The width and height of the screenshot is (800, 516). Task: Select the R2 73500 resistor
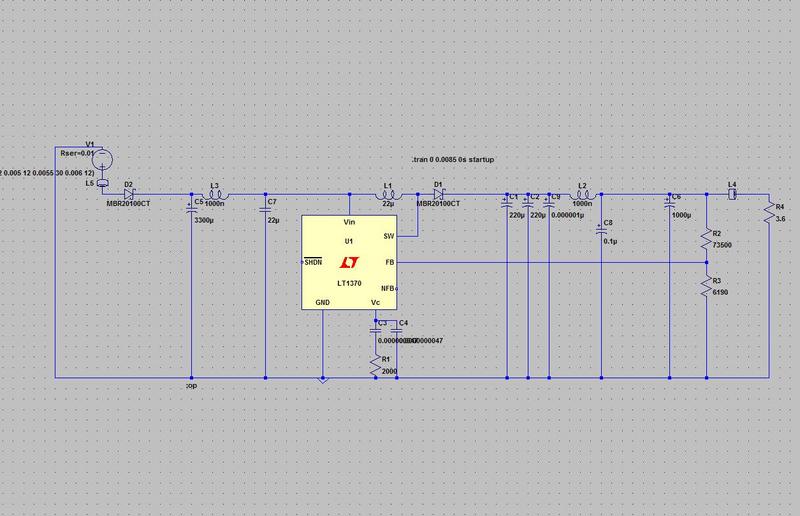tap(707, 240)
